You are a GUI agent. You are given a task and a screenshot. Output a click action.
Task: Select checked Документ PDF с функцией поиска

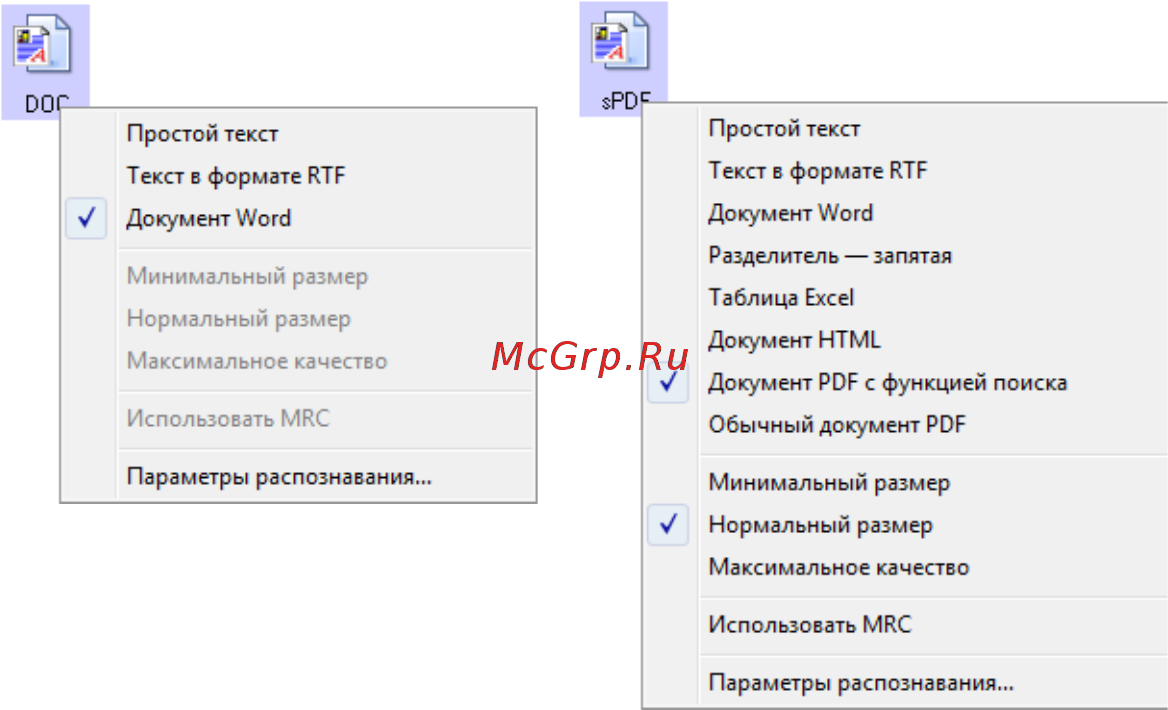905,383
